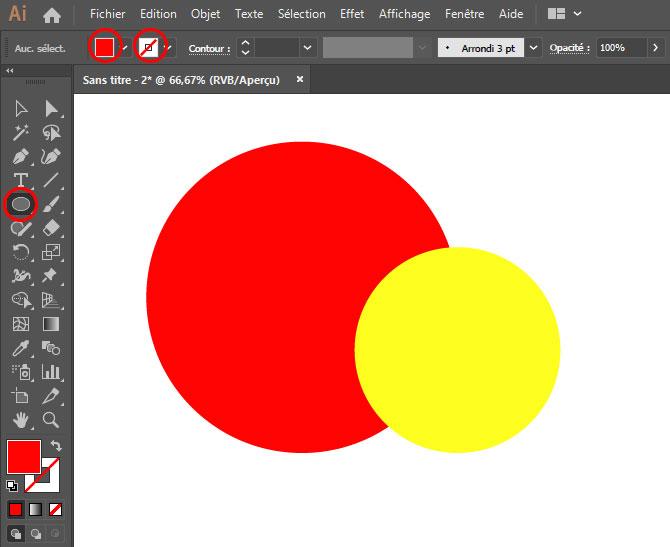Pick the Magic Wand tool
Image resolution: width=670 pixels, height=547 pixels.
(21, 132)
